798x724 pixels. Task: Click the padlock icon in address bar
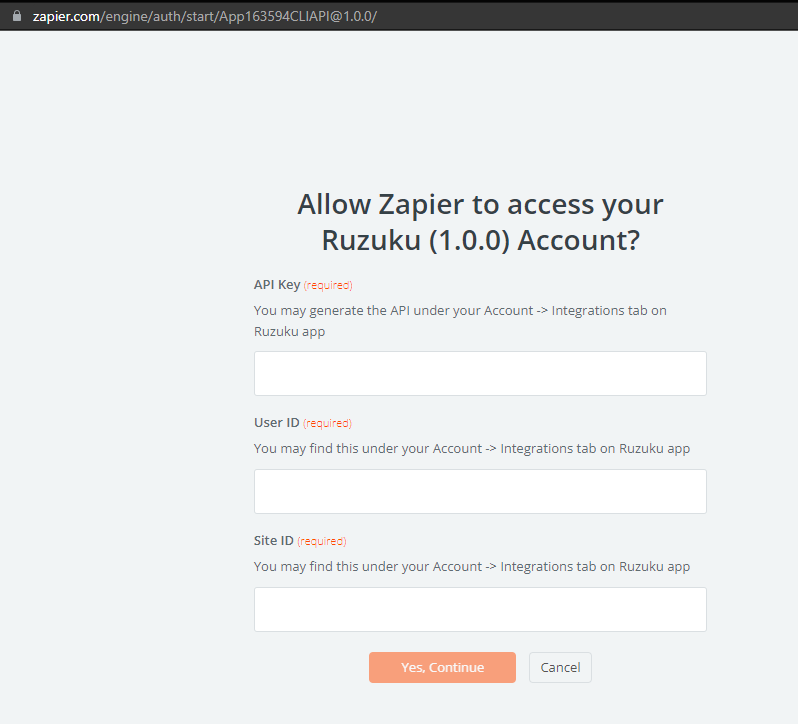17,16
